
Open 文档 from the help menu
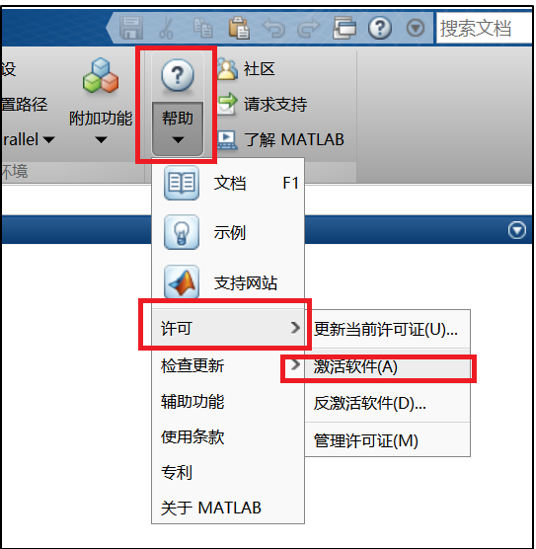[x=228, y=183]
